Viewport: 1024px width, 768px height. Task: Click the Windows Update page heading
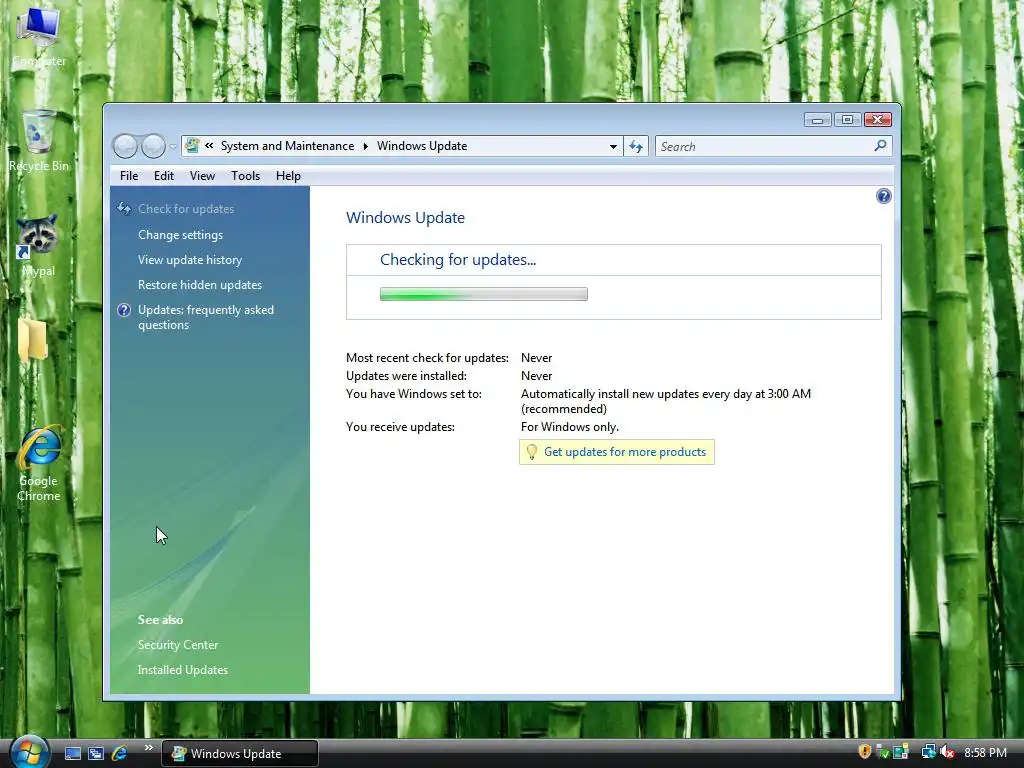click(406, 217)
